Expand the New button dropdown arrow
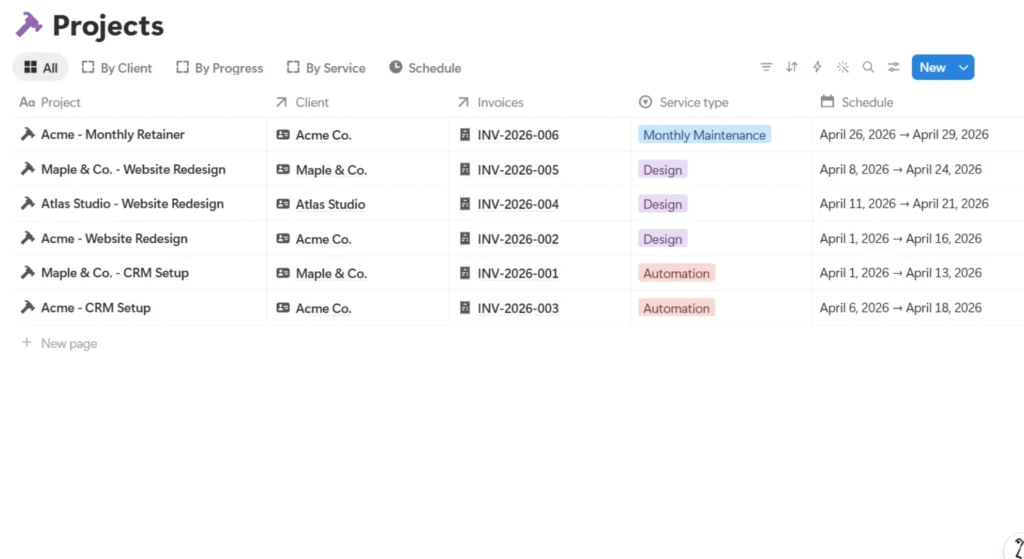Image resolution: width=1024 pixels, height=559 pixels. (963, 67)
